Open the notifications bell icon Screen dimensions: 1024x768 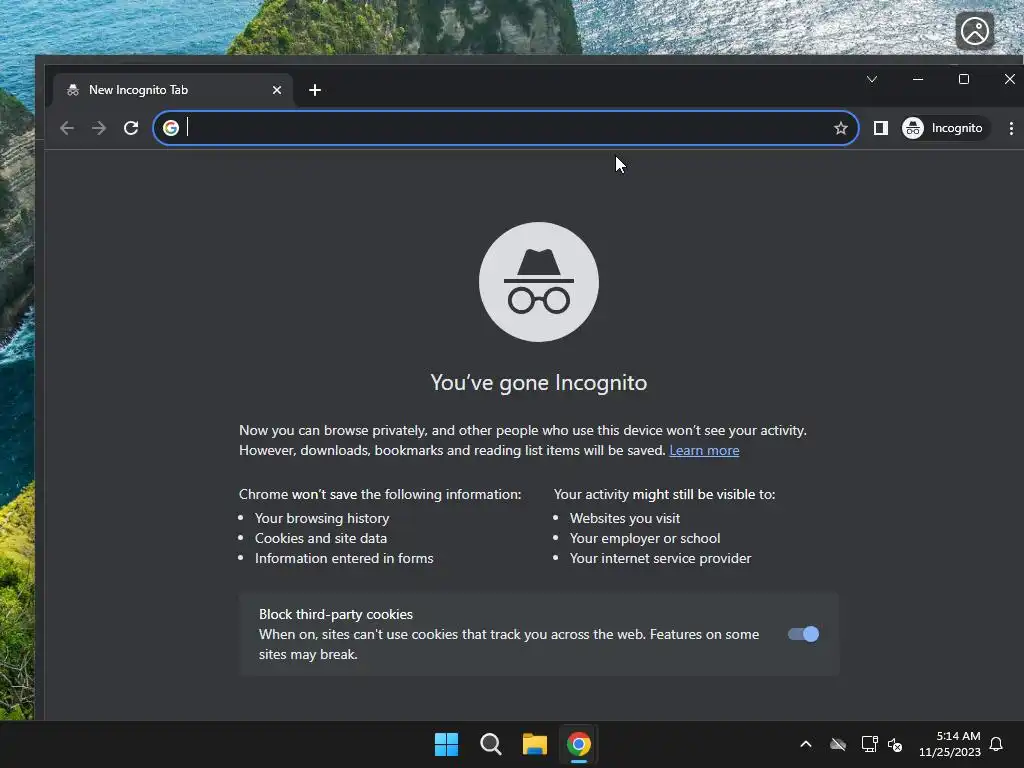[997, 744]
